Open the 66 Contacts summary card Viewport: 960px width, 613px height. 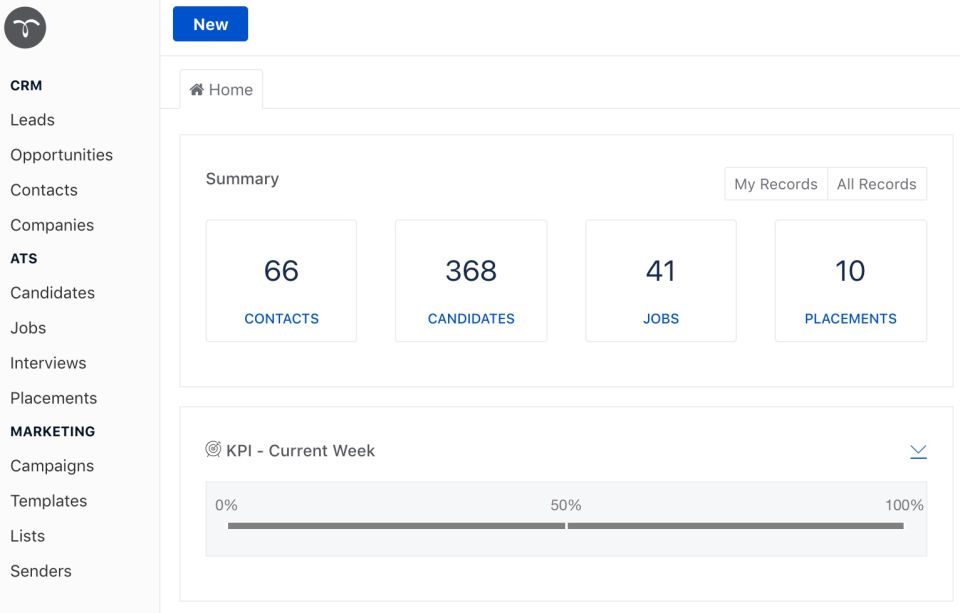coord(281,281)
